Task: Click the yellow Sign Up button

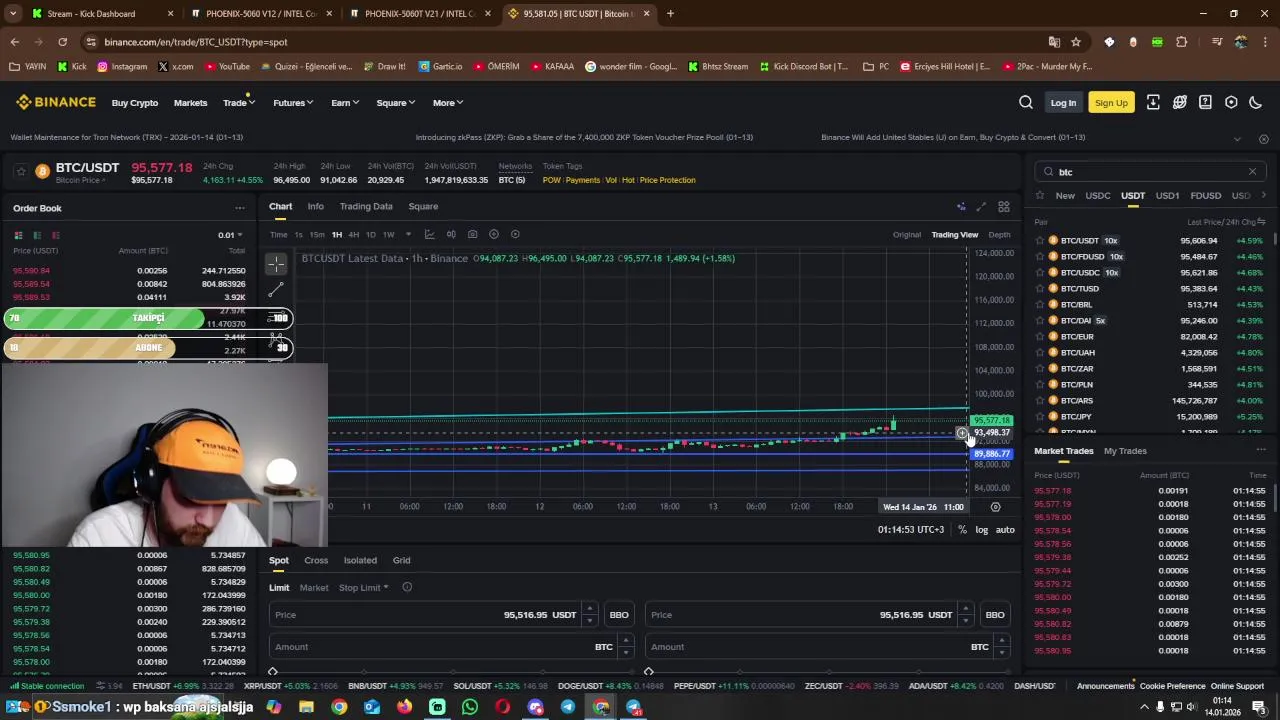Action: [x=1111, y=103]
